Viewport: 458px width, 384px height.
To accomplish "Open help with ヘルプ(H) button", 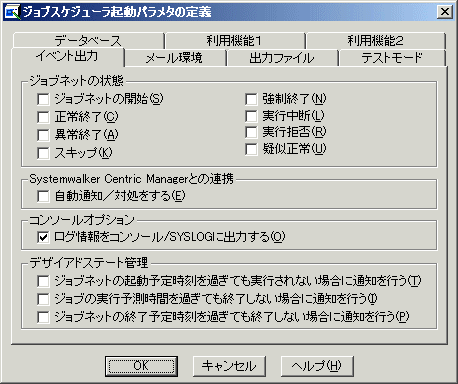I will point(317,366).
